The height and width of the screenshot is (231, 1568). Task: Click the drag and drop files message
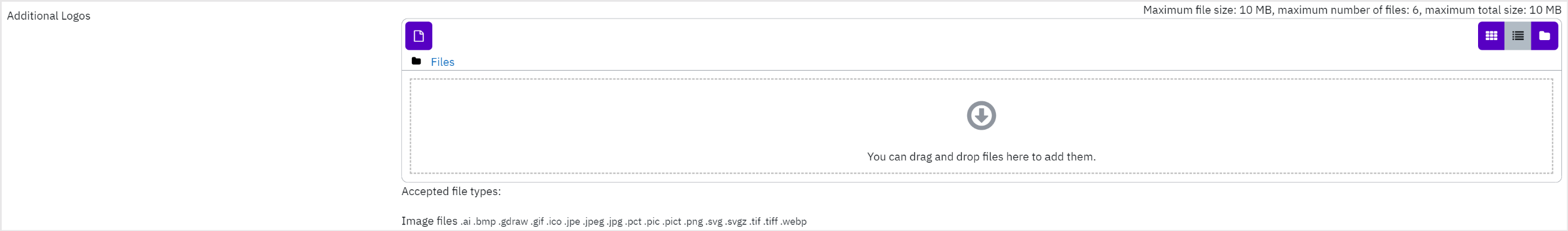(x=981, y=157)
